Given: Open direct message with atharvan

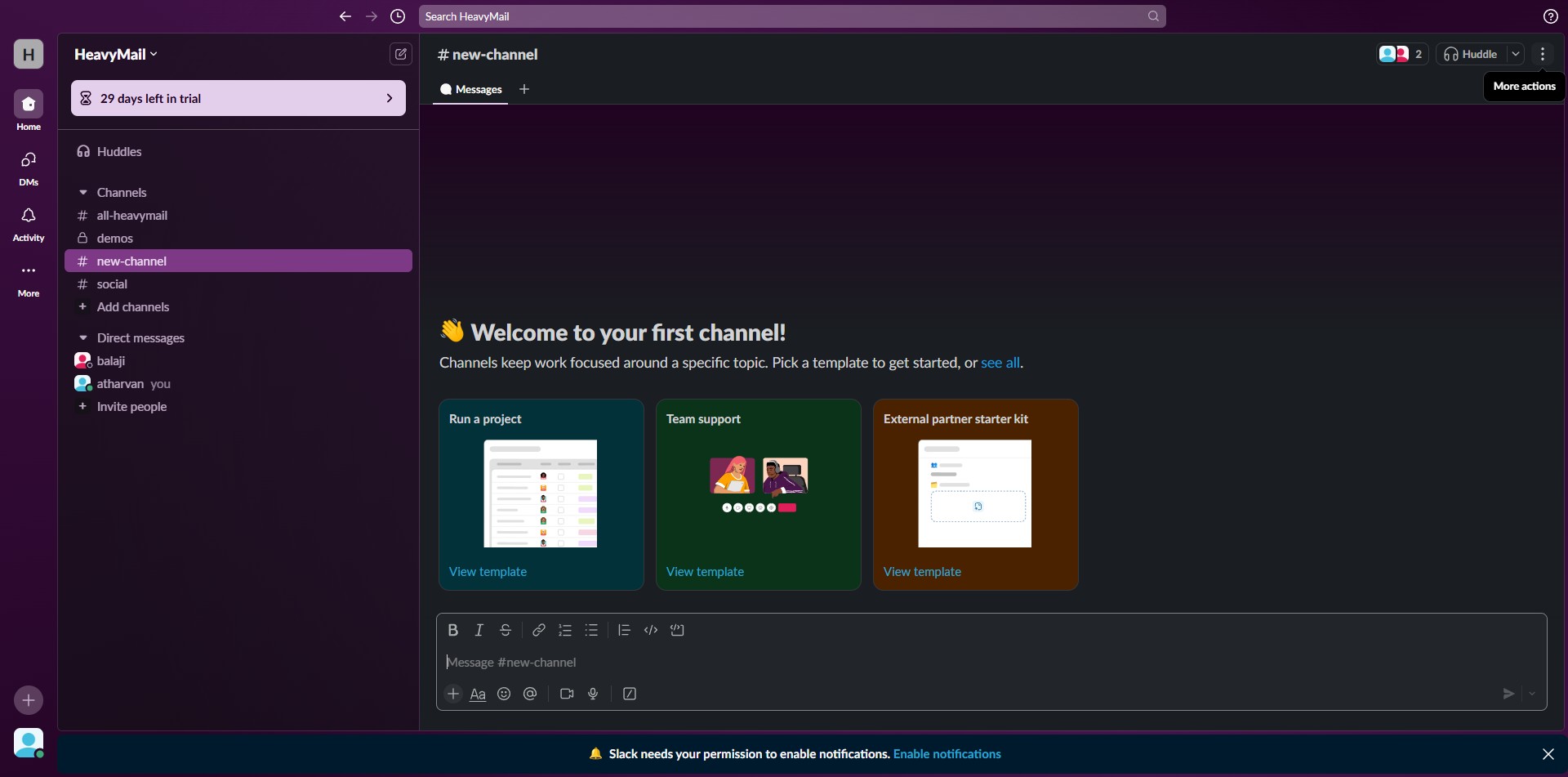Looking at the screenshot, I should pyautogui.click(x=238, y=384).
